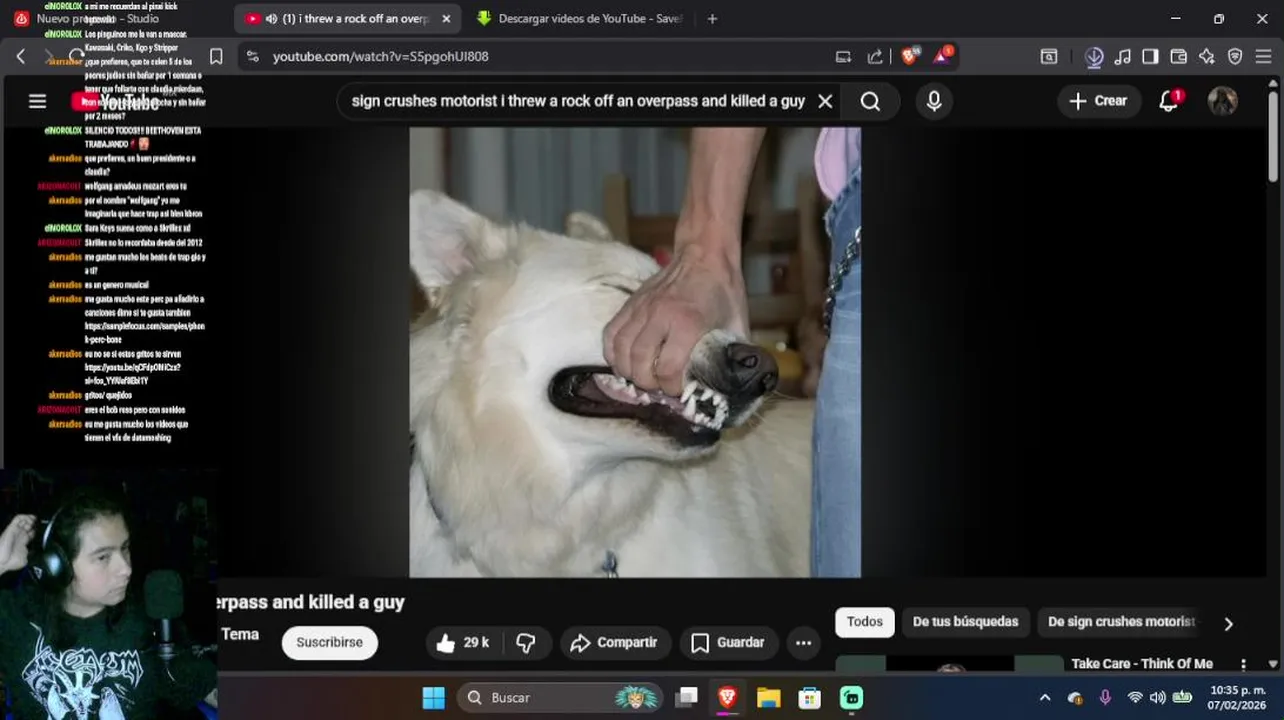Image resolution: width=1284 pixels, height=720 pixels.
Task: Open the Brave Wallet icon
Action: point(1178,57)
